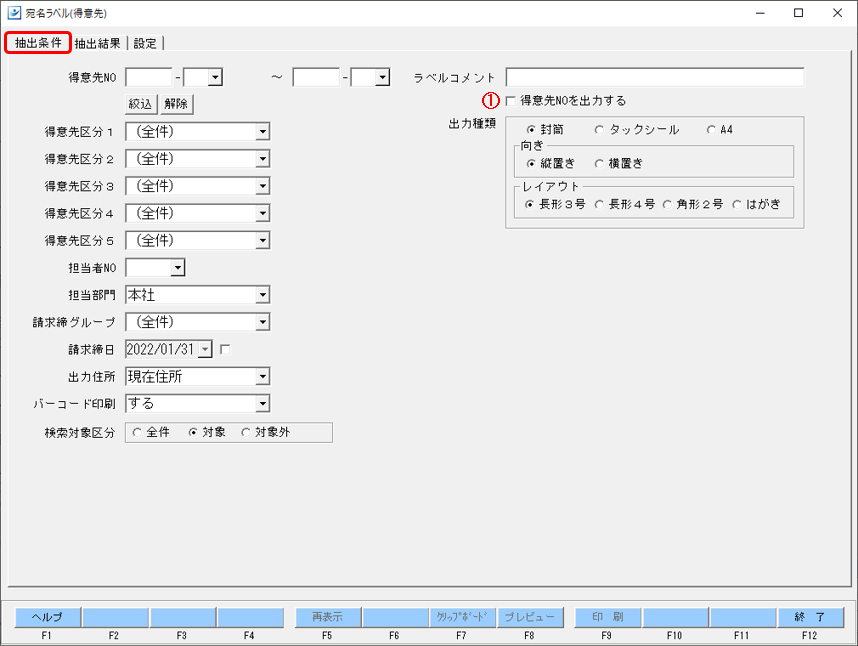Image resolution: width=858 pixels, height=646 pixels.
Task: Click the ラベルコメント text field
Action: pos(655,78)
